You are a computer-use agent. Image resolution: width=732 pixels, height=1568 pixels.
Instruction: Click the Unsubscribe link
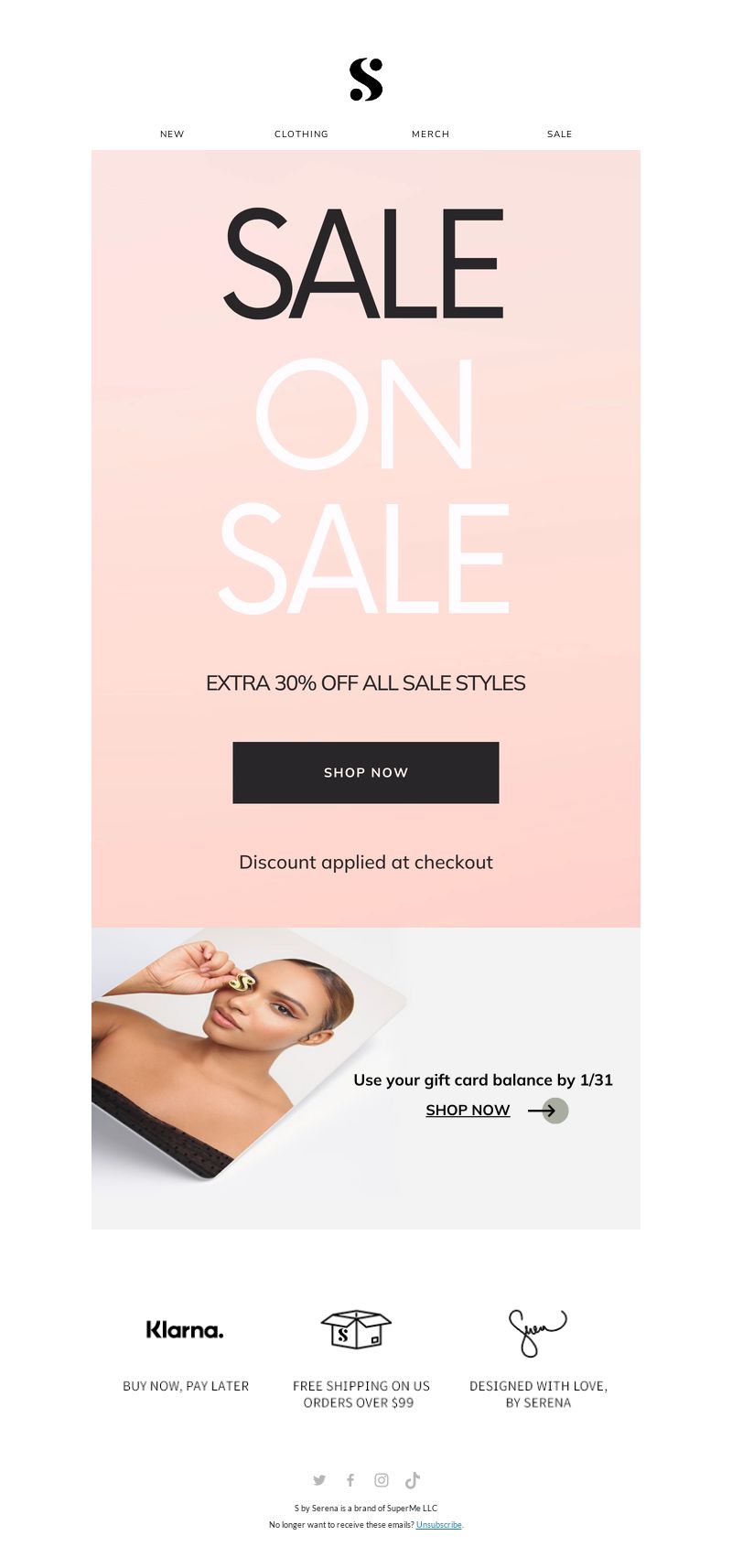click(438, 1524)
